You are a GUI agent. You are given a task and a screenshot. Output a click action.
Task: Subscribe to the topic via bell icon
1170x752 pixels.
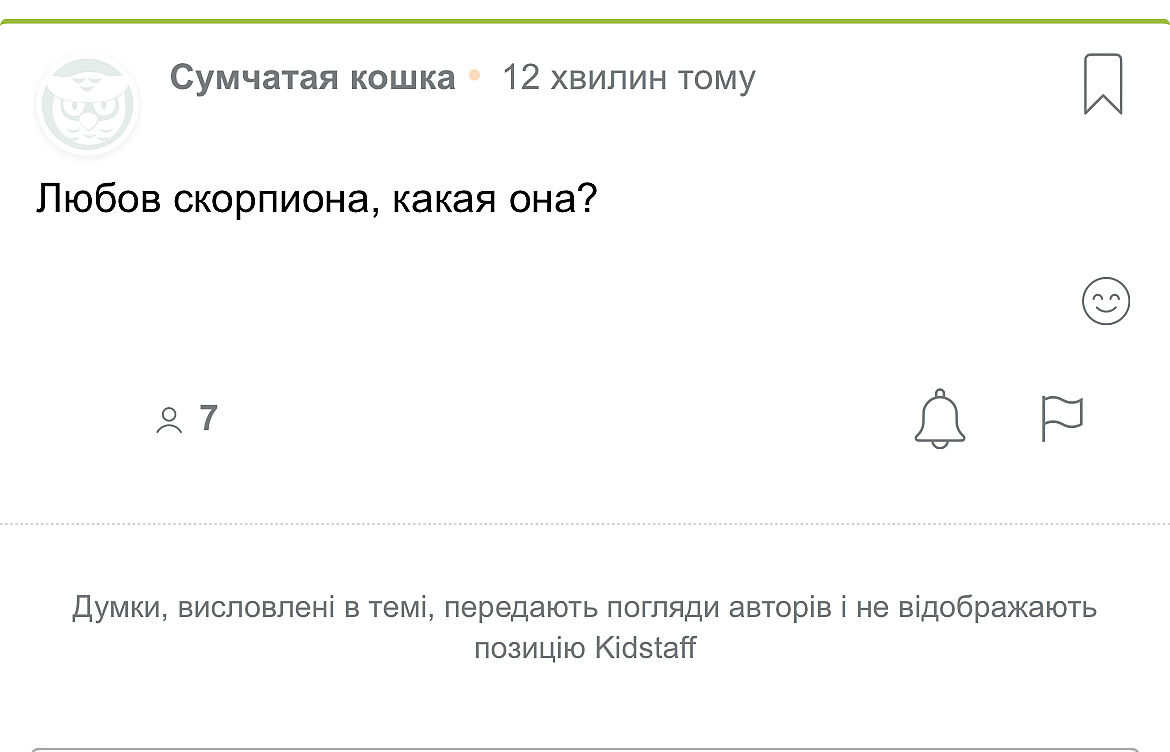click(x=940, y=419)
